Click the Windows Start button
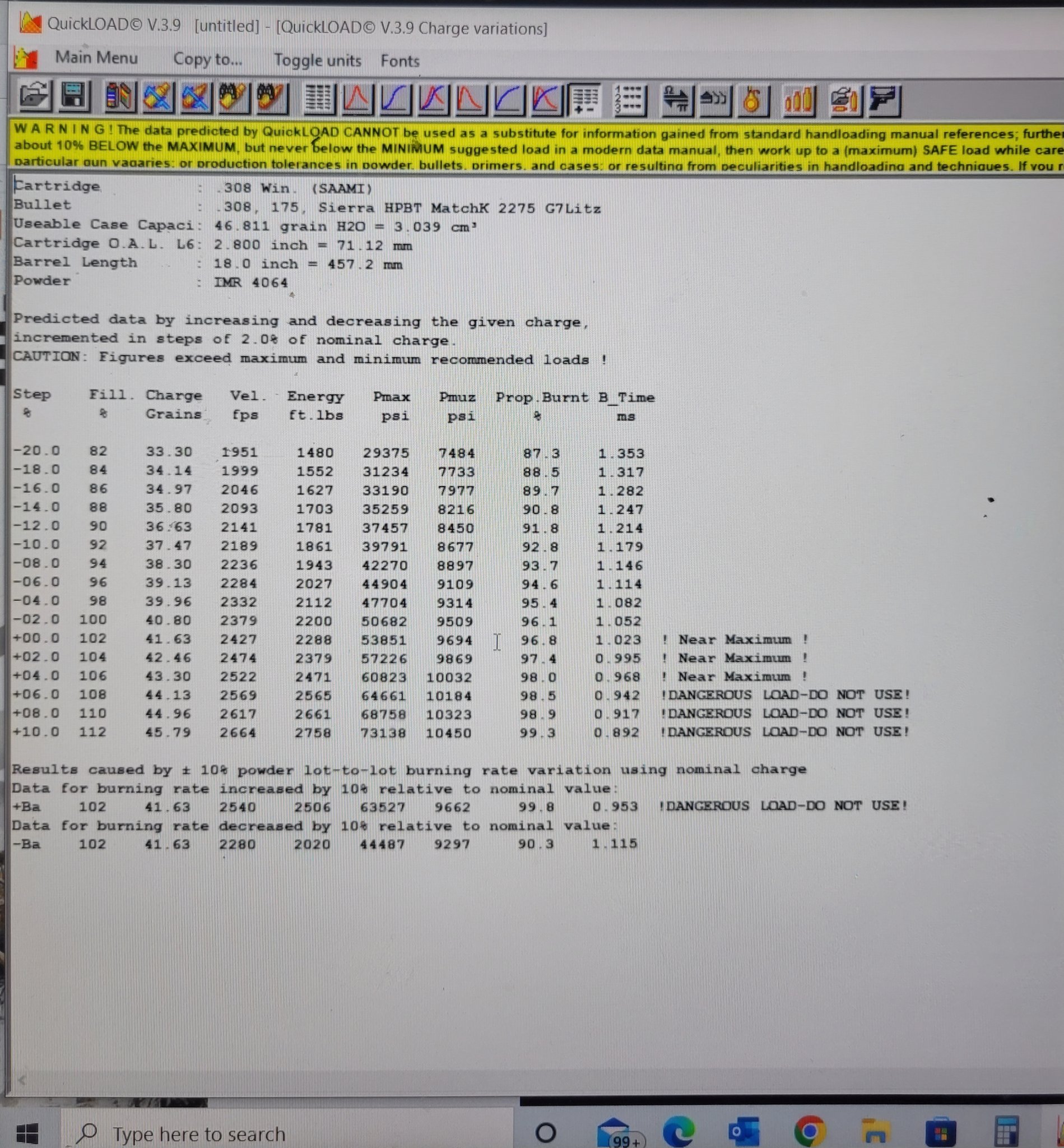The image size is (1064, 1148). click(27, 1133)
